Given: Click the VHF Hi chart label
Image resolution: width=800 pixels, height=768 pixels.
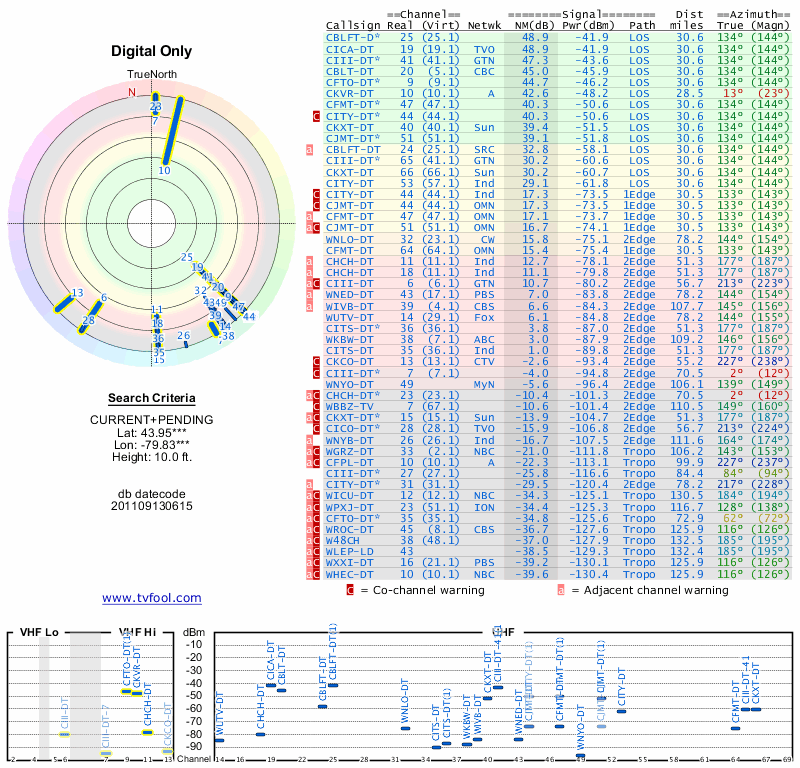Looking at the screenshot, I should 137,632.
